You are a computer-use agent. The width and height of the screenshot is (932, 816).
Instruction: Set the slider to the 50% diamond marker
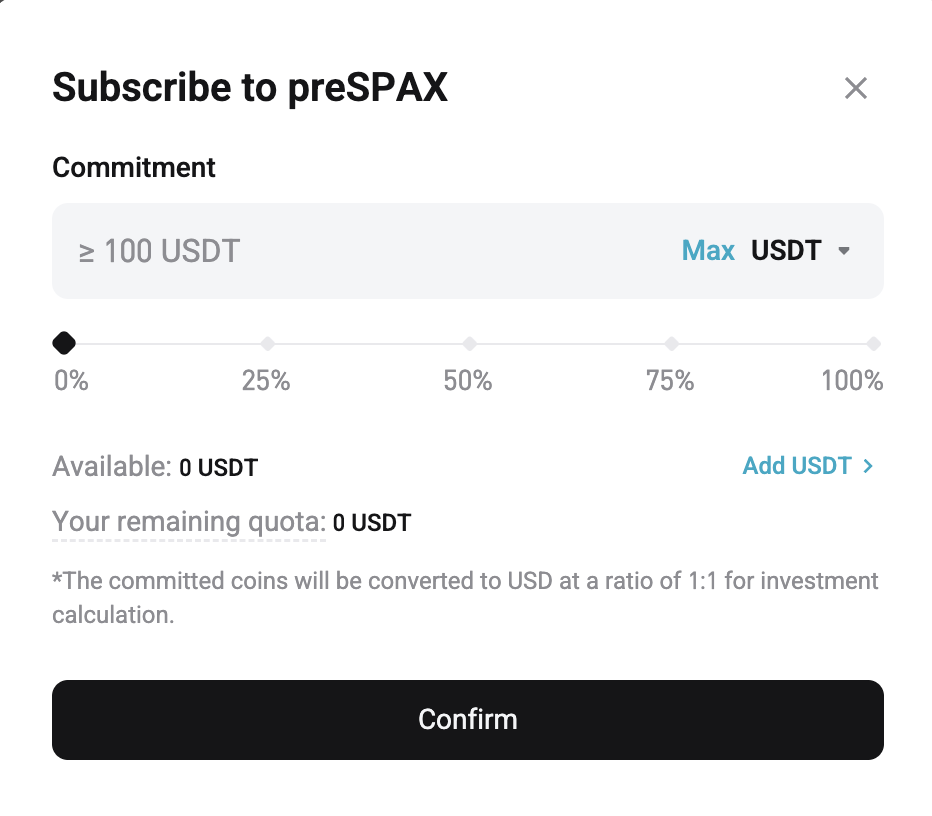tap(469, 344)
